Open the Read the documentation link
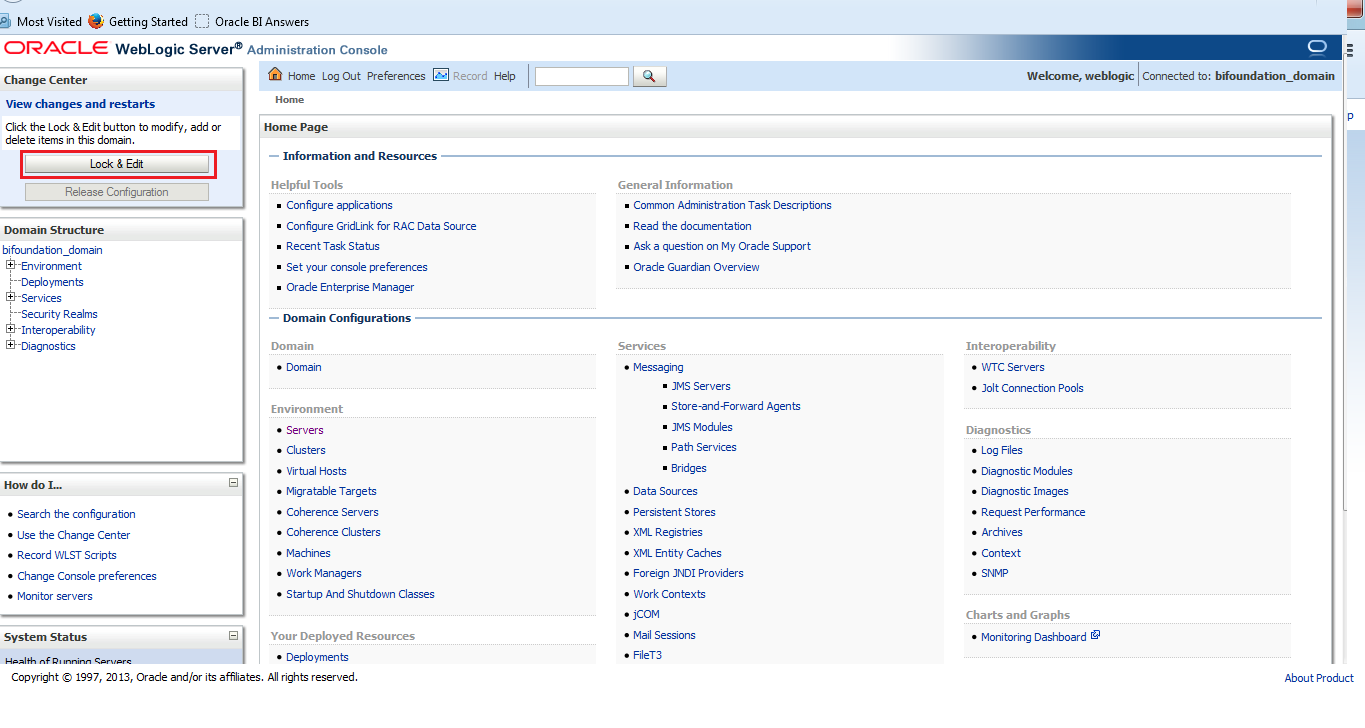Screen dimensions: 1365x728 click(x=692, y=226)
